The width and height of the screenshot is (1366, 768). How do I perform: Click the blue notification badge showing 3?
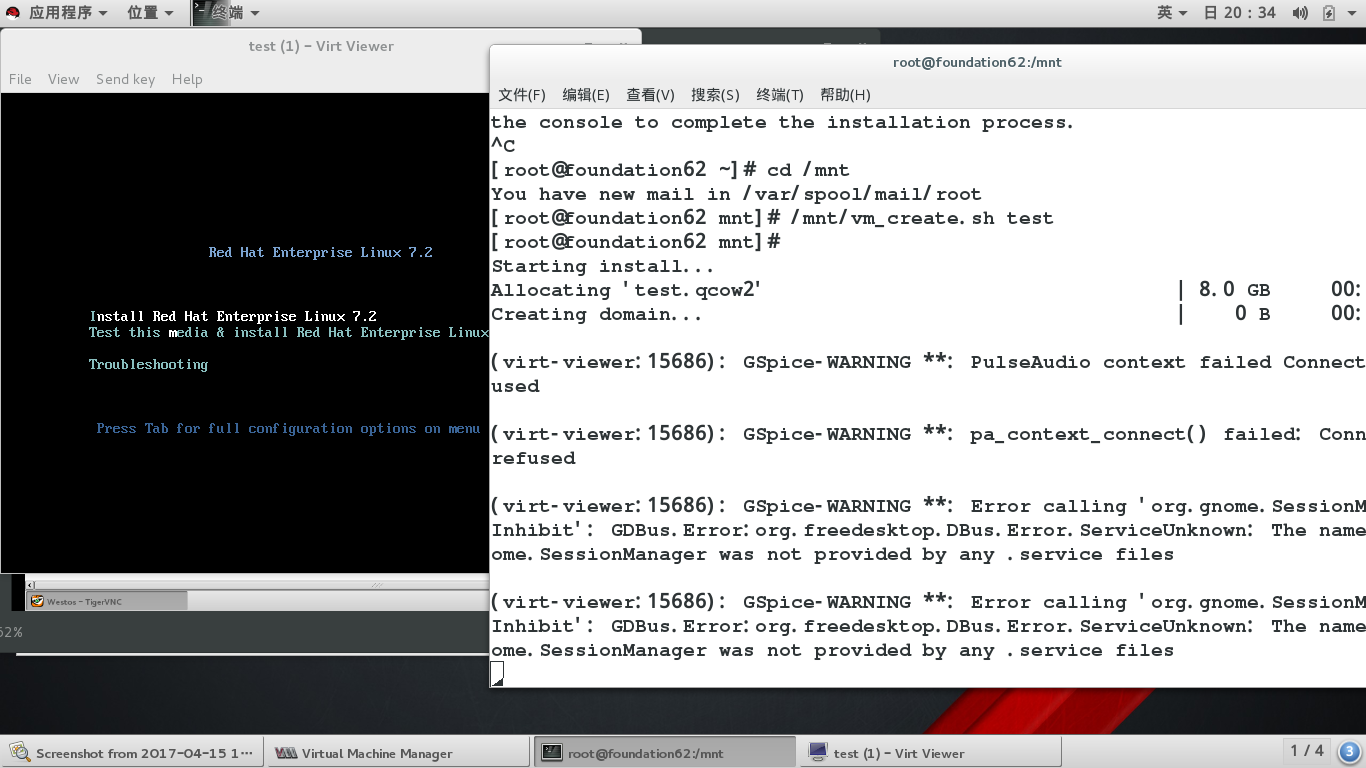1349,752
